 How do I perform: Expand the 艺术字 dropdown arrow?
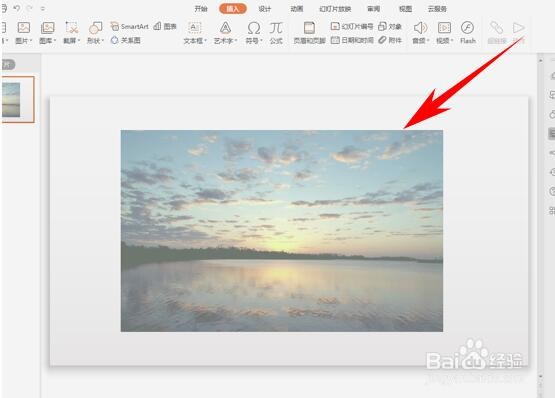[x=236, y=41]
